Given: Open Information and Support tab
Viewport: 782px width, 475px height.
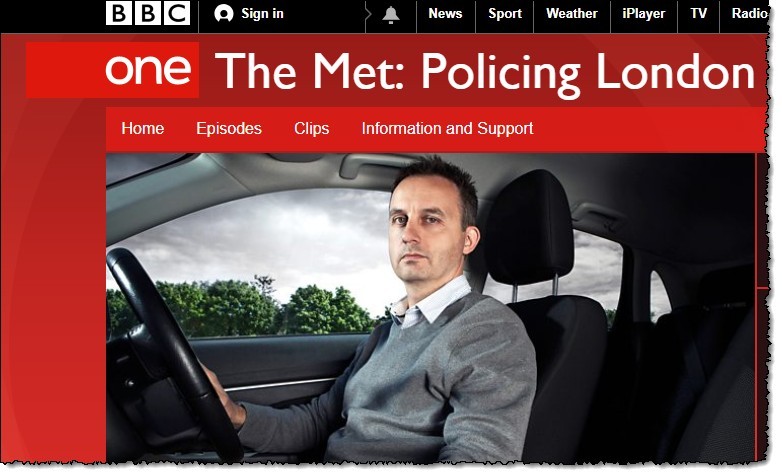Looking at the screenshot, I should point(447,128).
